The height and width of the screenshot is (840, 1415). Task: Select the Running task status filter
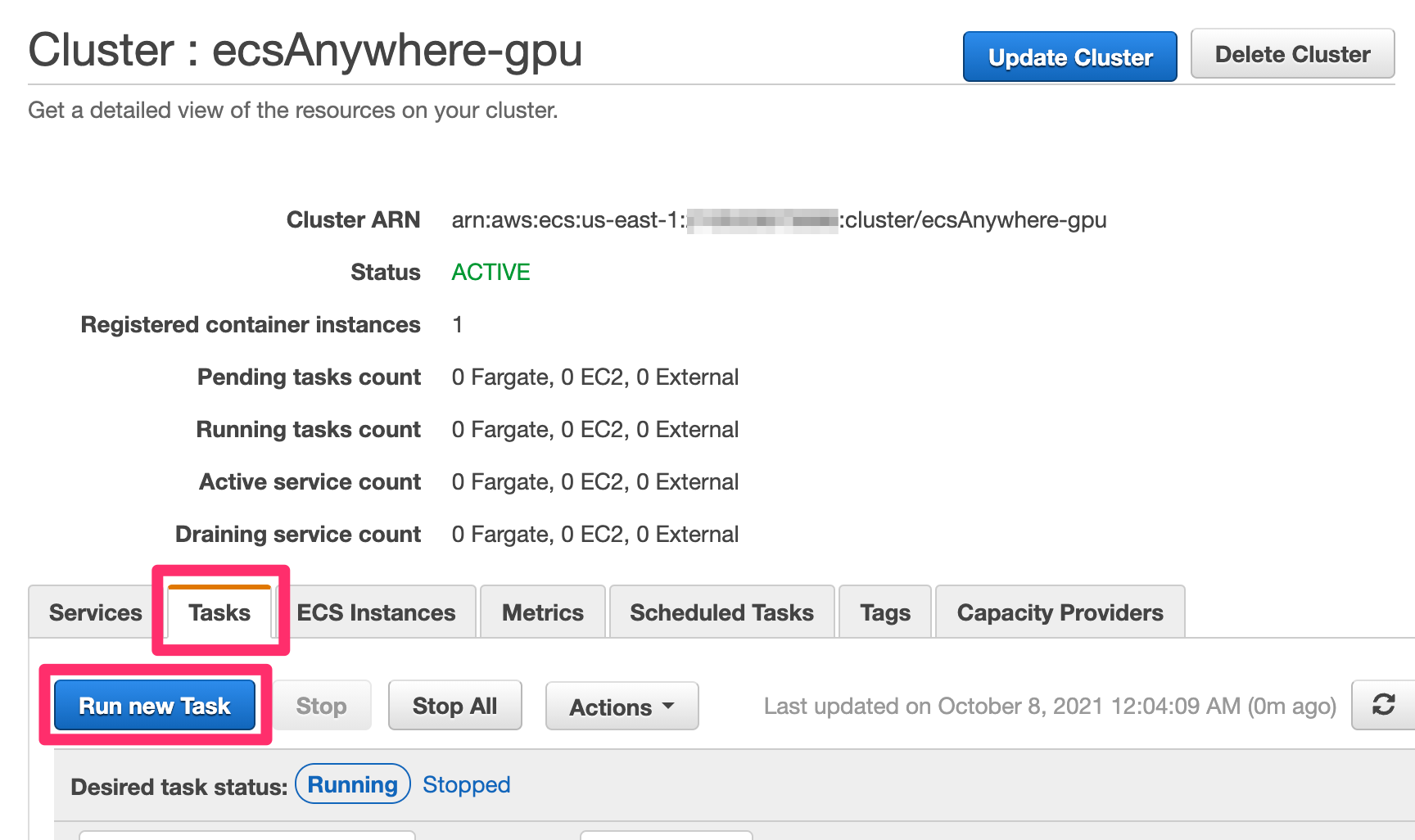[x=352, y=784]
